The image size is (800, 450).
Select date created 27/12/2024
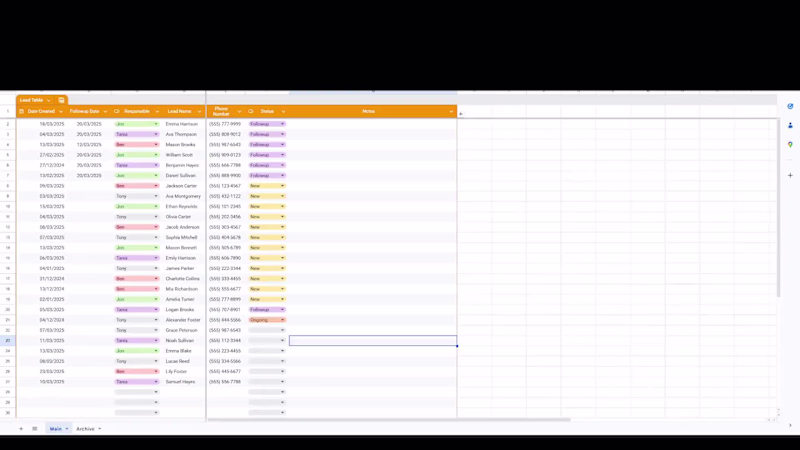52,165
